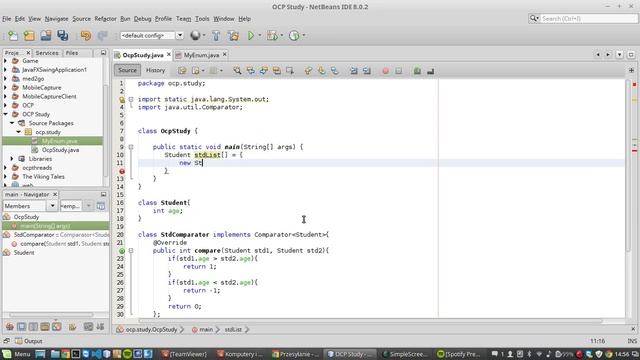Open the Tools menu
This screenshot has width=640, height=360.
[202, 19]
